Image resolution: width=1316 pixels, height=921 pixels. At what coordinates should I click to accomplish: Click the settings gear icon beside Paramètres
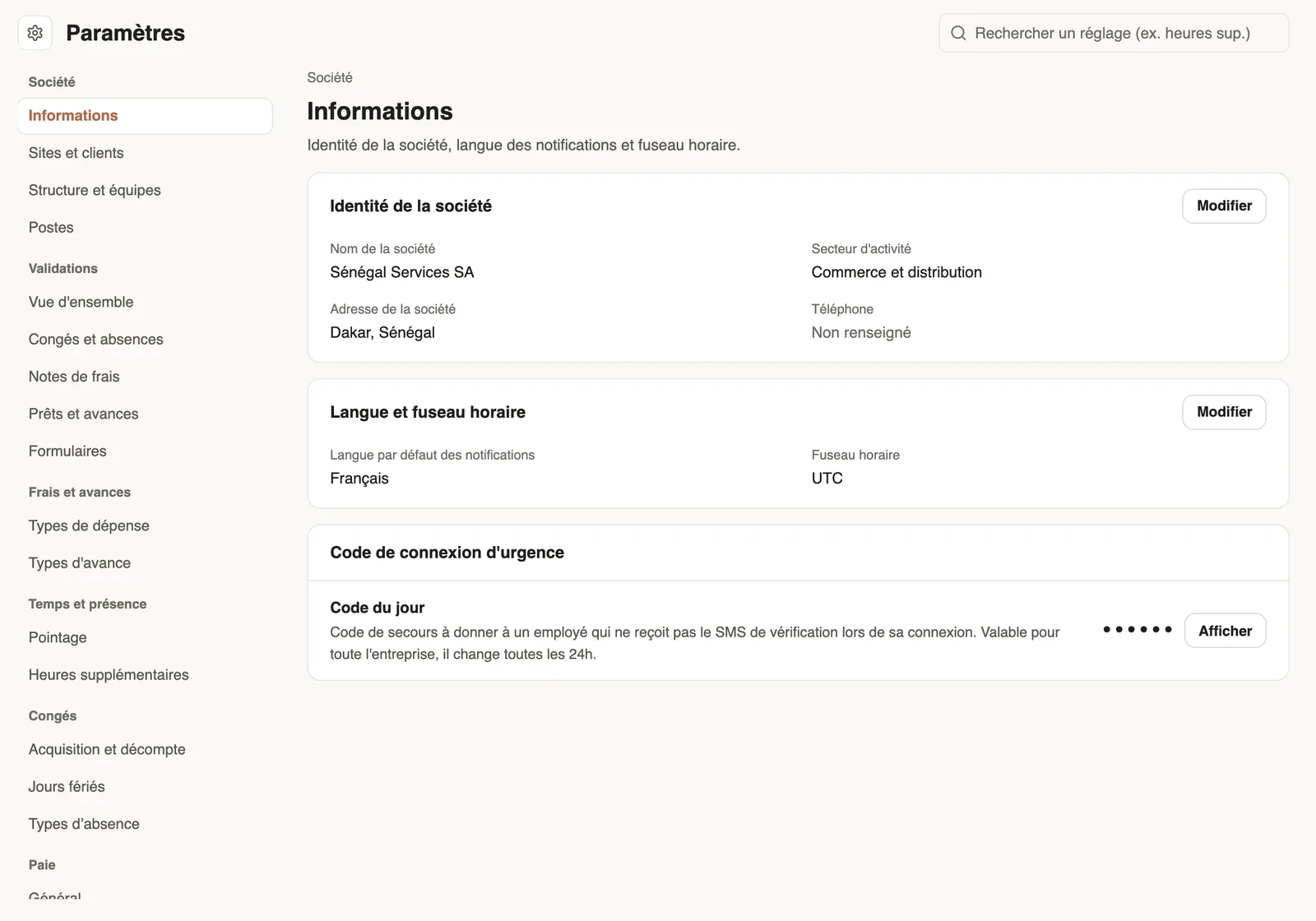click(35, 33)
